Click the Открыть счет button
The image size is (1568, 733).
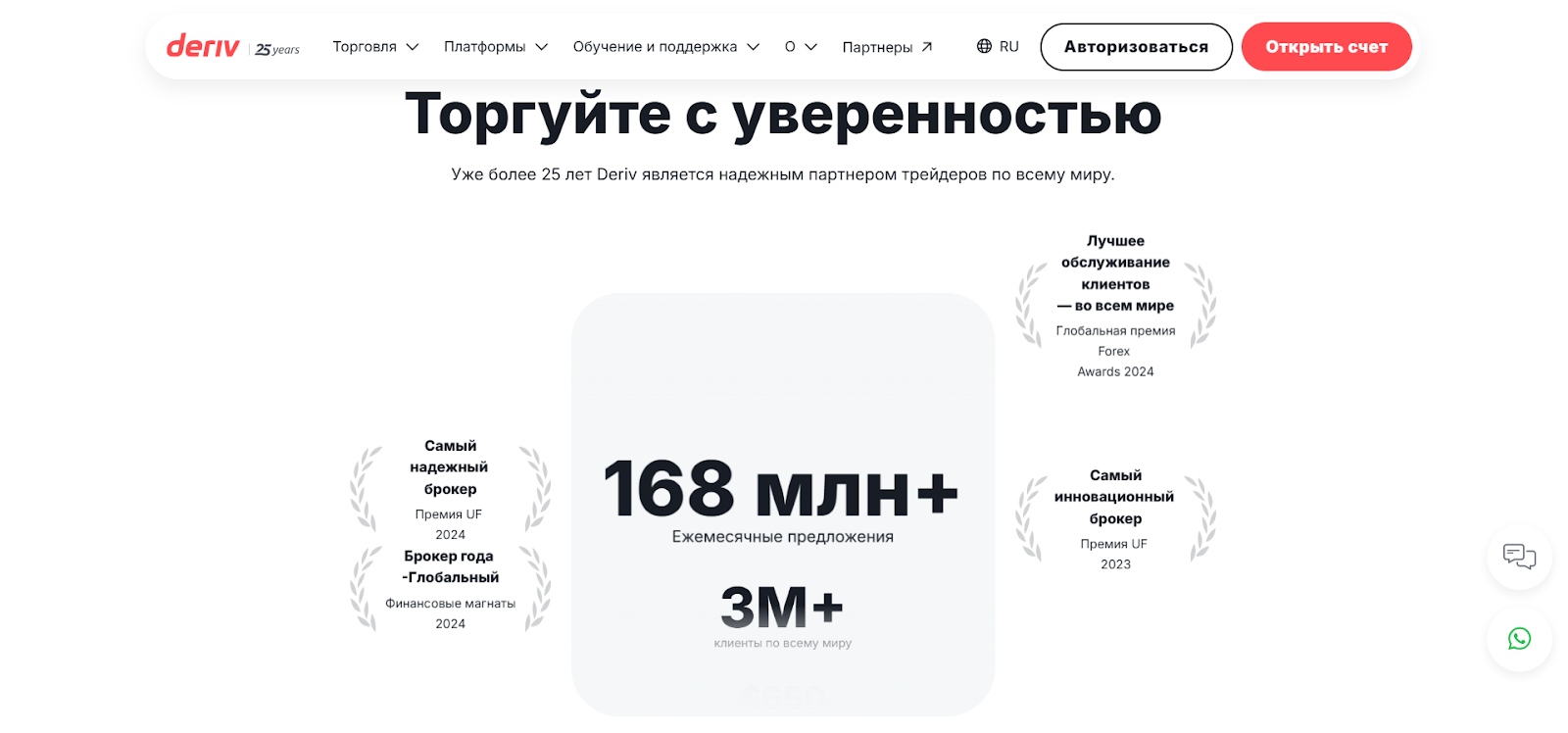(x=1326, y=47)
